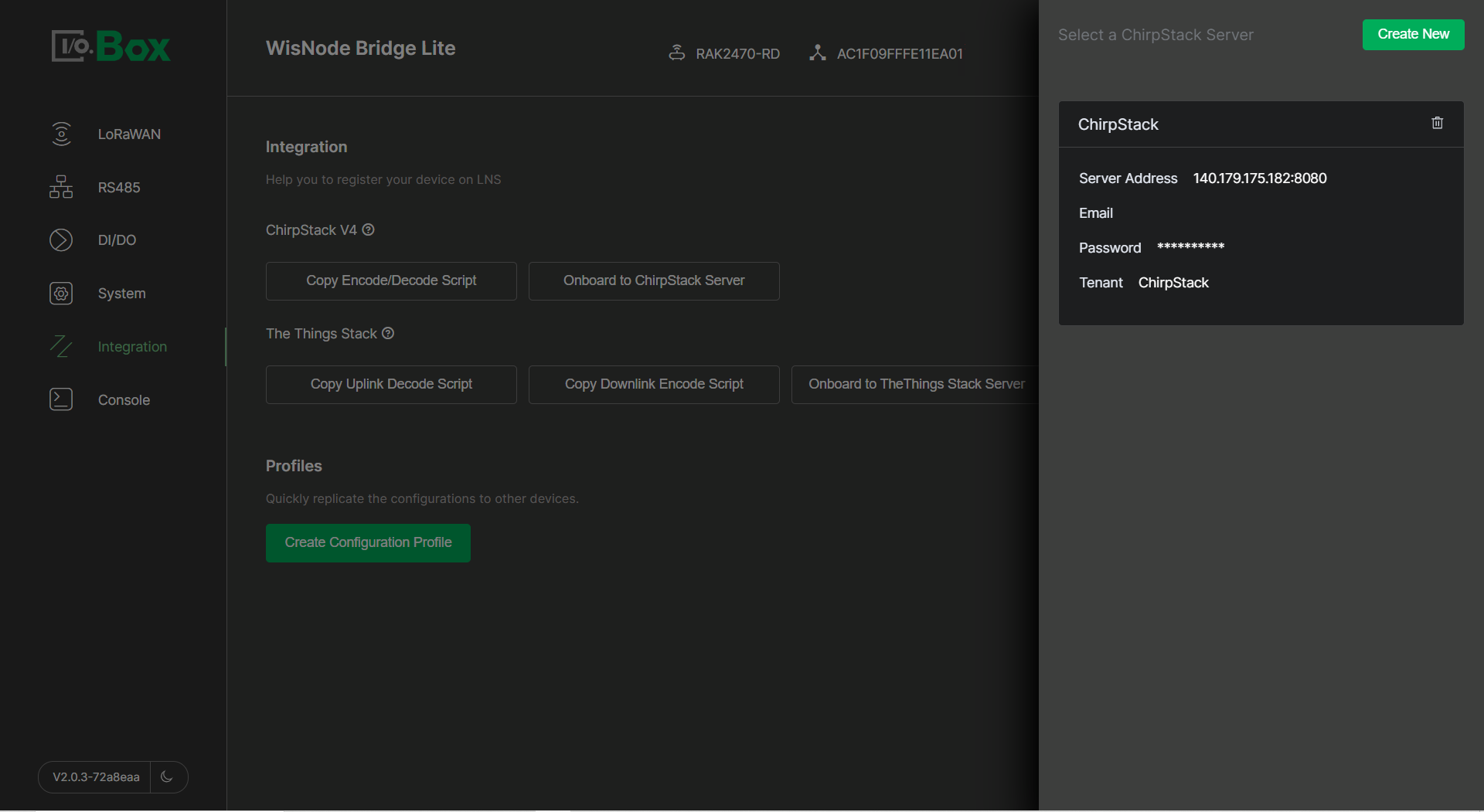The height and width of the screenshot is (812, 1484).
Task: Click the Email field label
Action: coord(1096,213)
